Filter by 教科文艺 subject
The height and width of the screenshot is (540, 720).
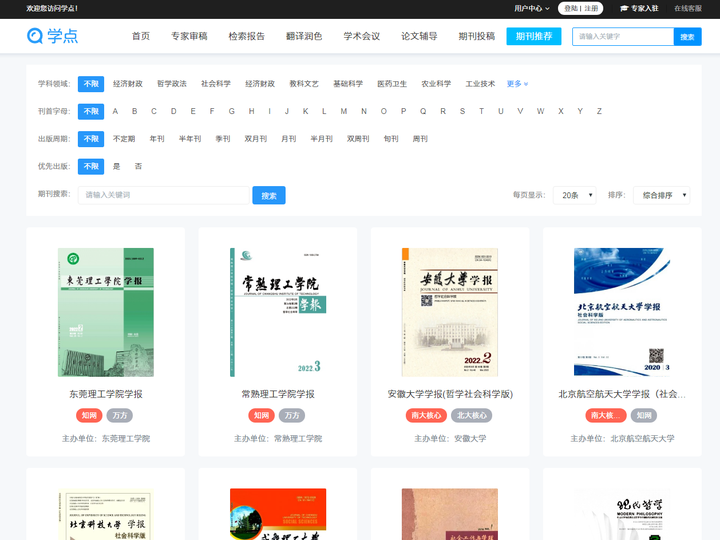point(304,84)
